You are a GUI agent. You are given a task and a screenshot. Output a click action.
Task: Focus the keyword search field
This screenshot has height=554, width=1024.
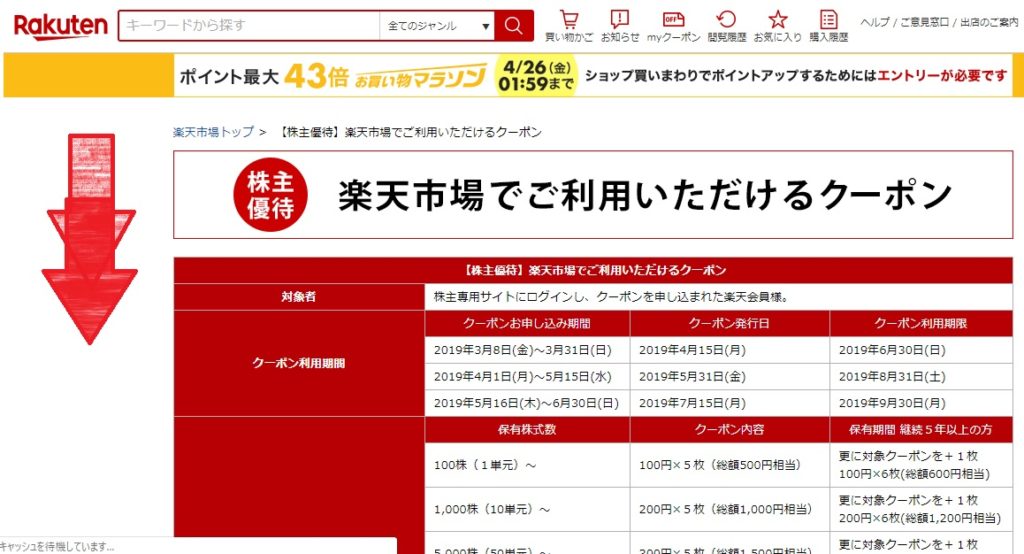249,25
